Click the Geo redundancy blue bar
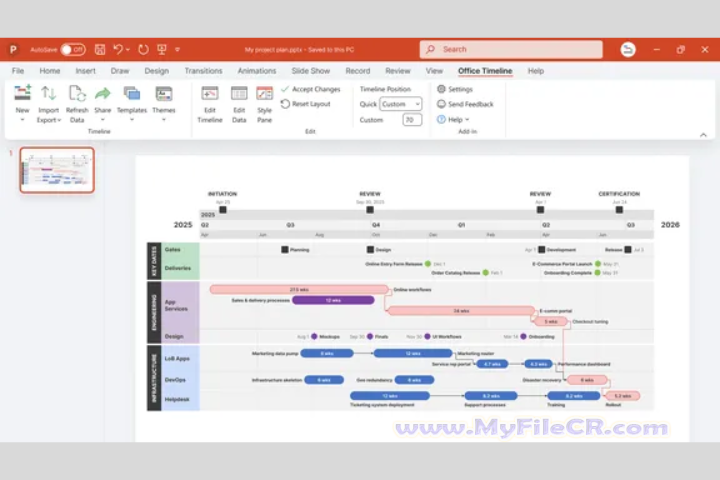This screenshot has width=720, height=480. [414, 380]
